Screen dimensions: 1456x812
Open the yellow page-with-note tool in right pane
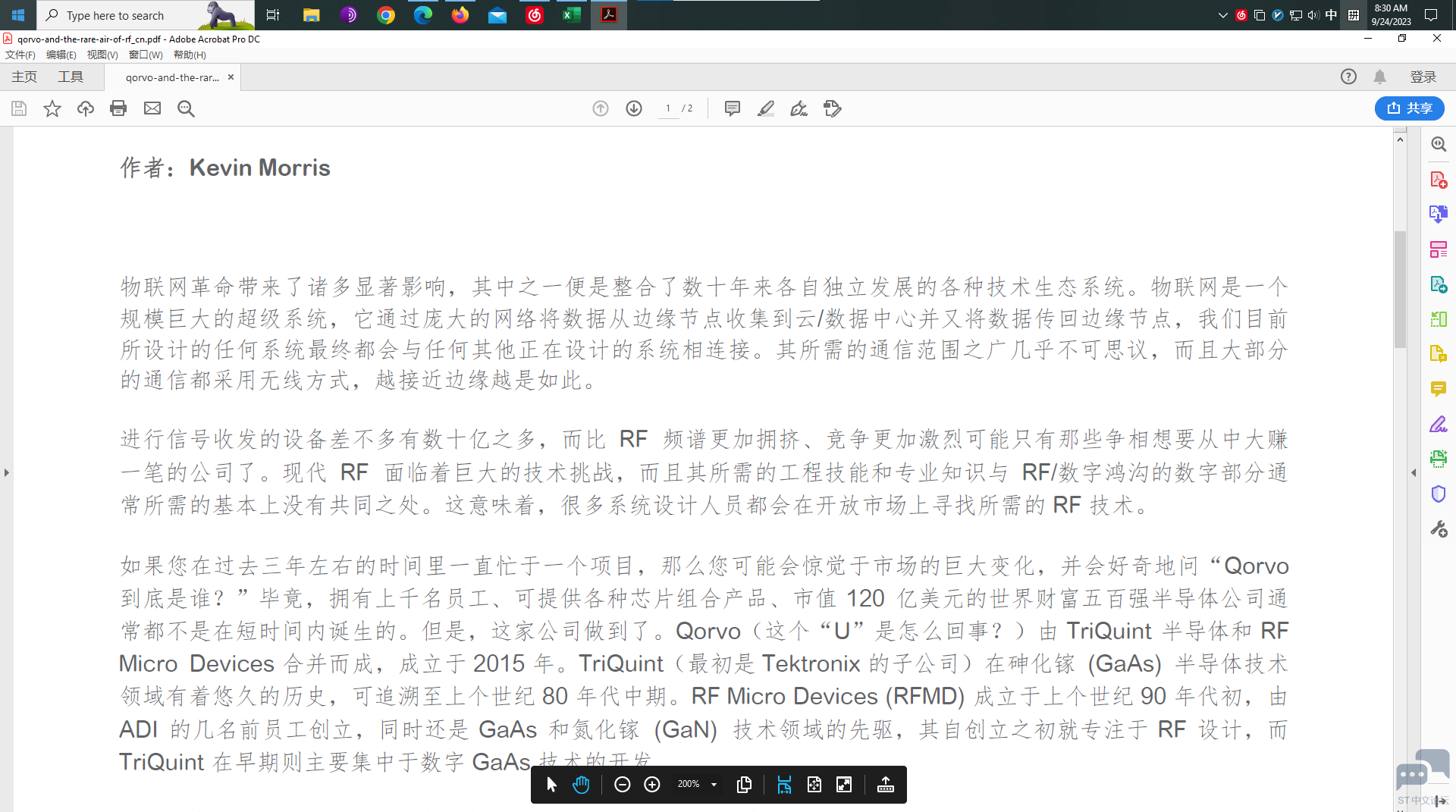click(x=1439, y=354)
